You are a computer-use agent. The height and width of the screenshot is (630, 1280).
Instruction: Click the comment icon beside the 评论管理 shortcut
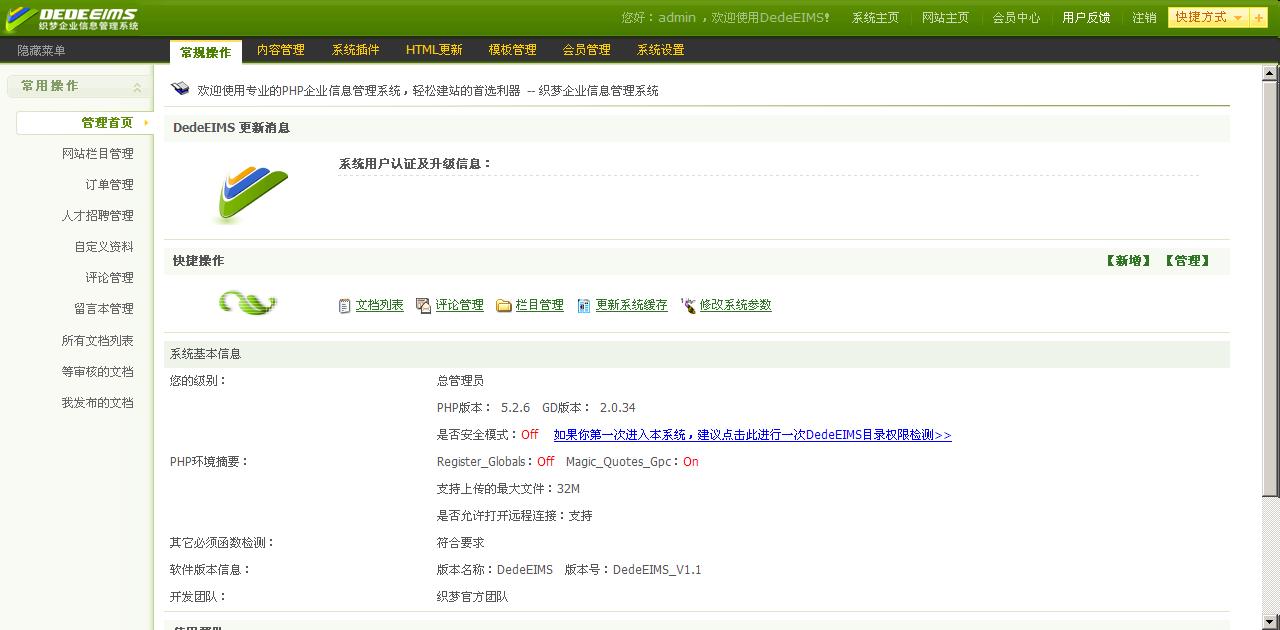(424, 306)
